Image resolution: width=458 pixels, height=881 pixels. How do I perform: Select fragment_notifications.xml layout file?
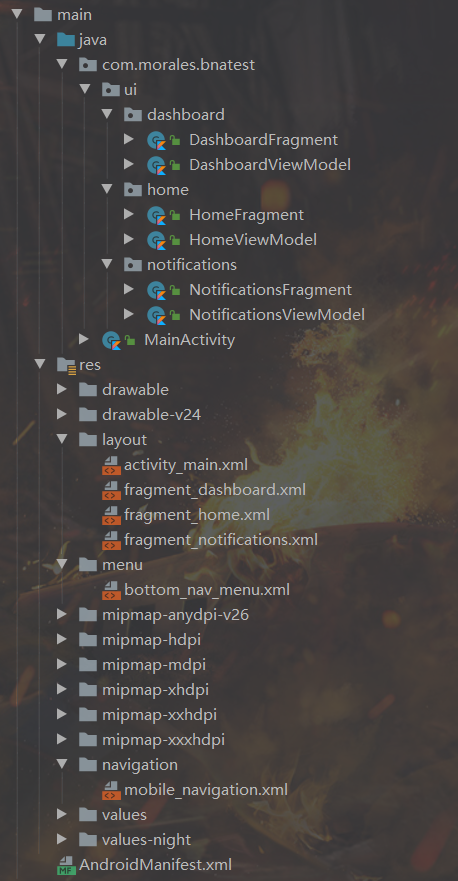point(221,540)
